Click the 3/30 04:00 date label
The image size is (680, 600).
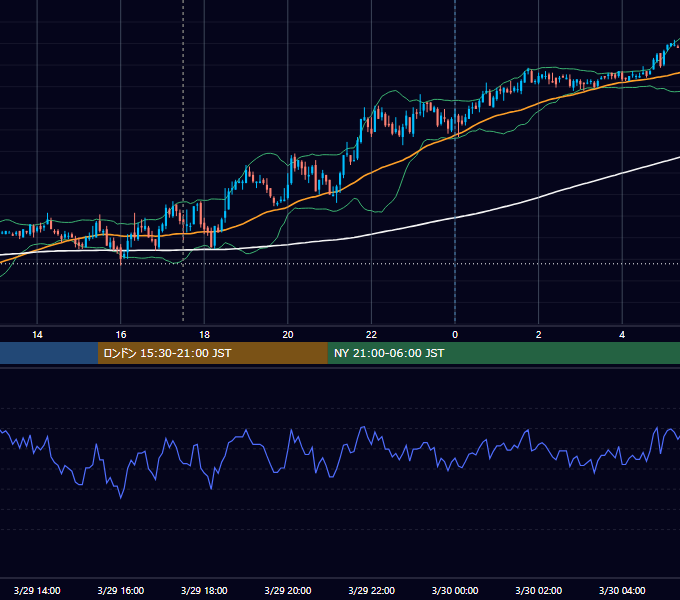[622, 590]
